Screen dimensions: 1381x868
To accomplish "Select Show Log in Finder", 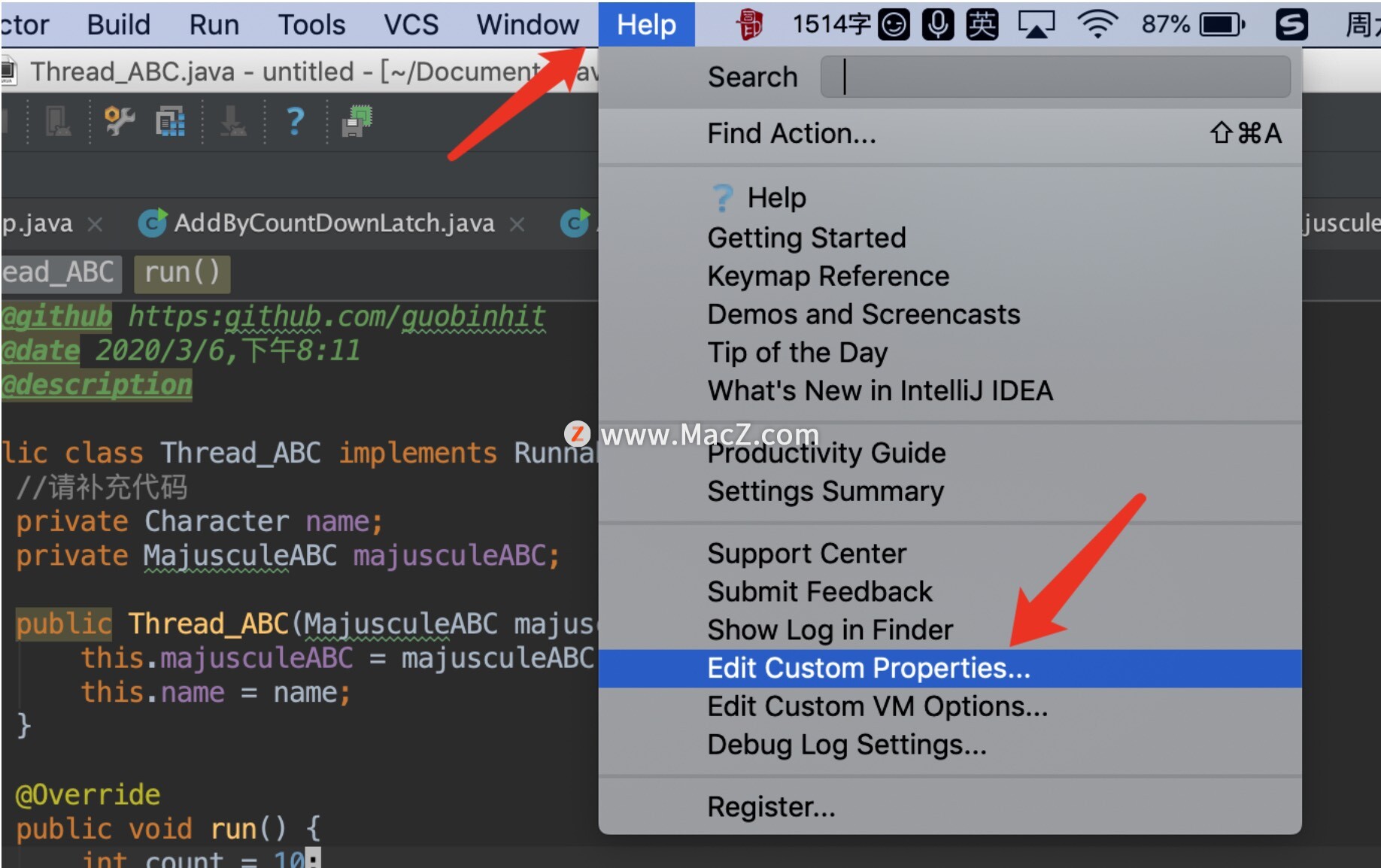I will click(950, 630).
